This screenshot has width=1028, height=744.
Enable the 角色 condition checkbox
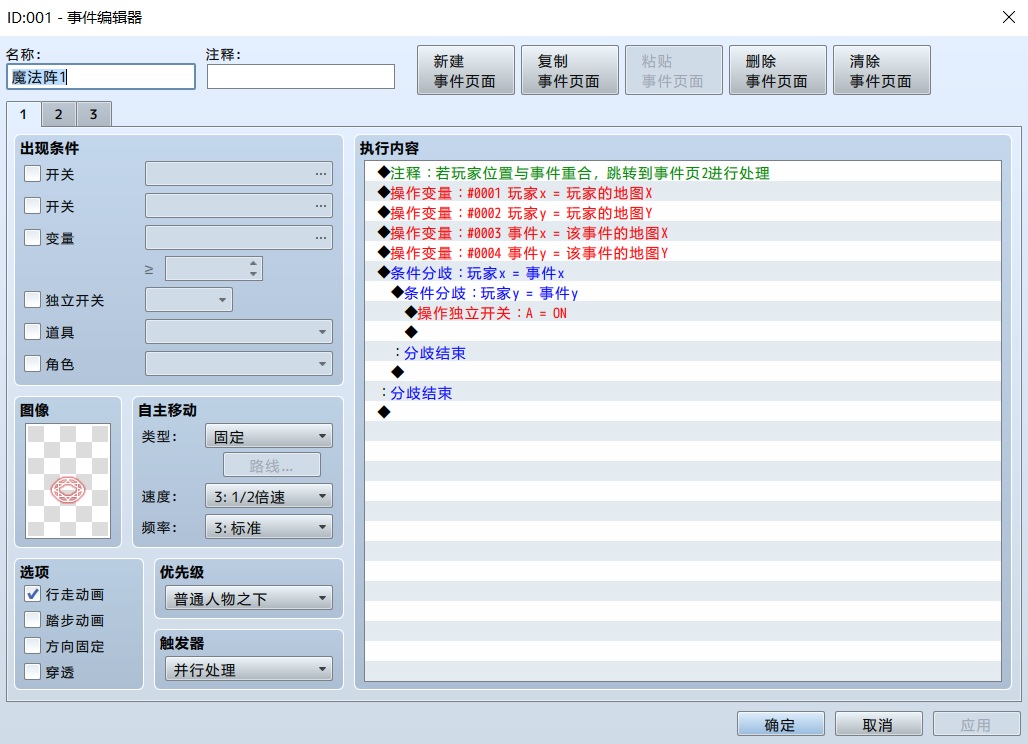32,363
